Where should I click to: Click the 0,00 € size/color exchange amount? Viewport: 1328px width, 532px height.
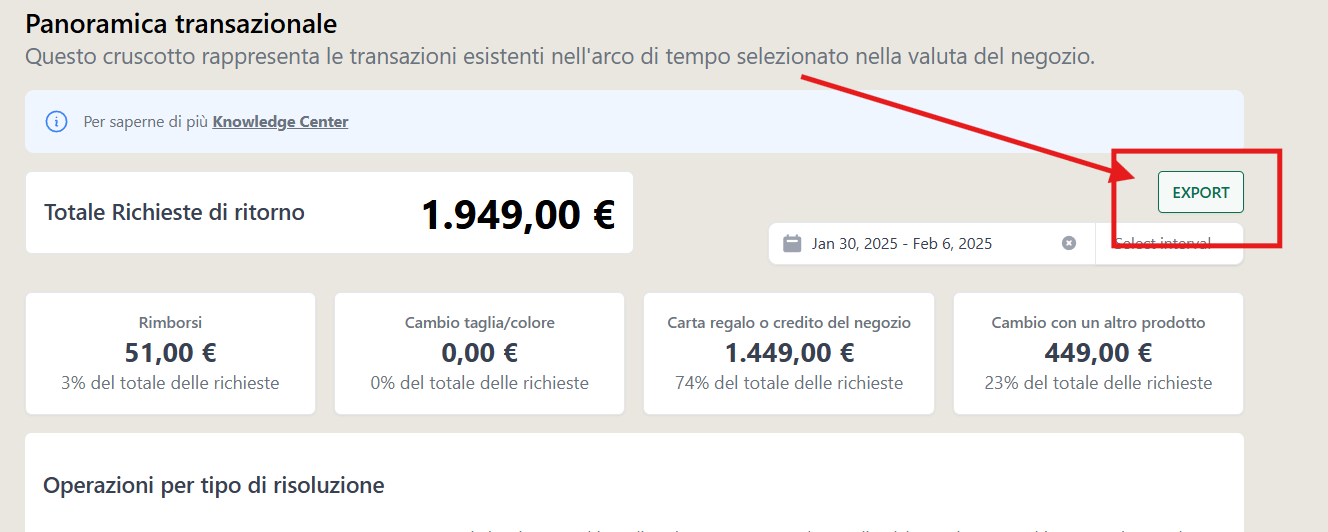(479, 352)
